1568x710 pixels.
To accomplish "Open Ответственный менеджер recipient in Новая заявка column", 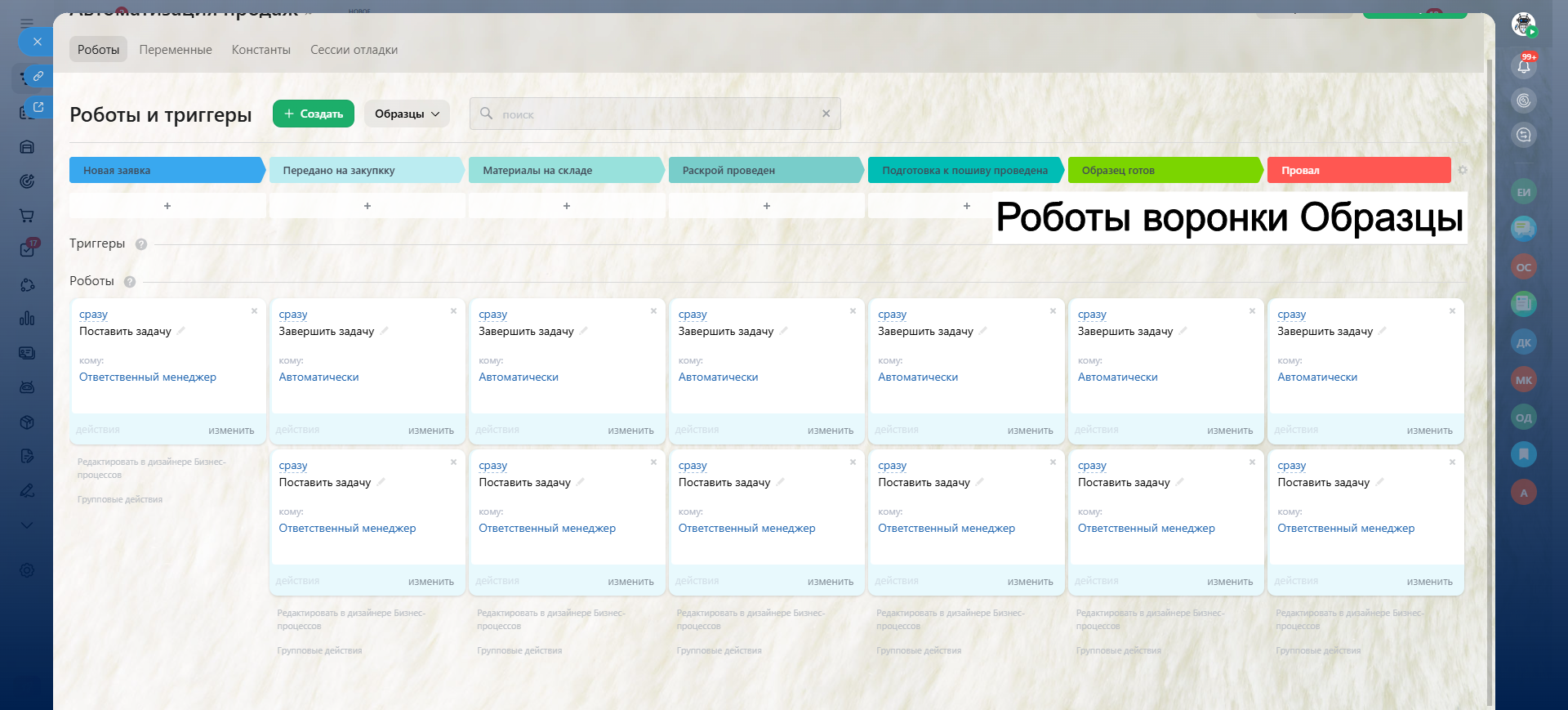I will click(148, 377).
